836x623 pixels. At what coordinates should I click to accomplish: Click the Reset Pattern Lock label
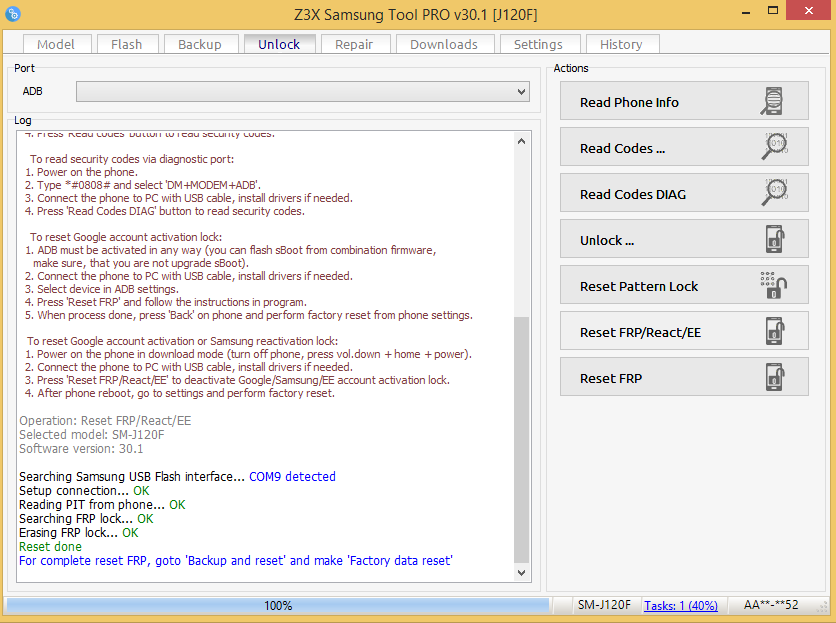point(639,286)
